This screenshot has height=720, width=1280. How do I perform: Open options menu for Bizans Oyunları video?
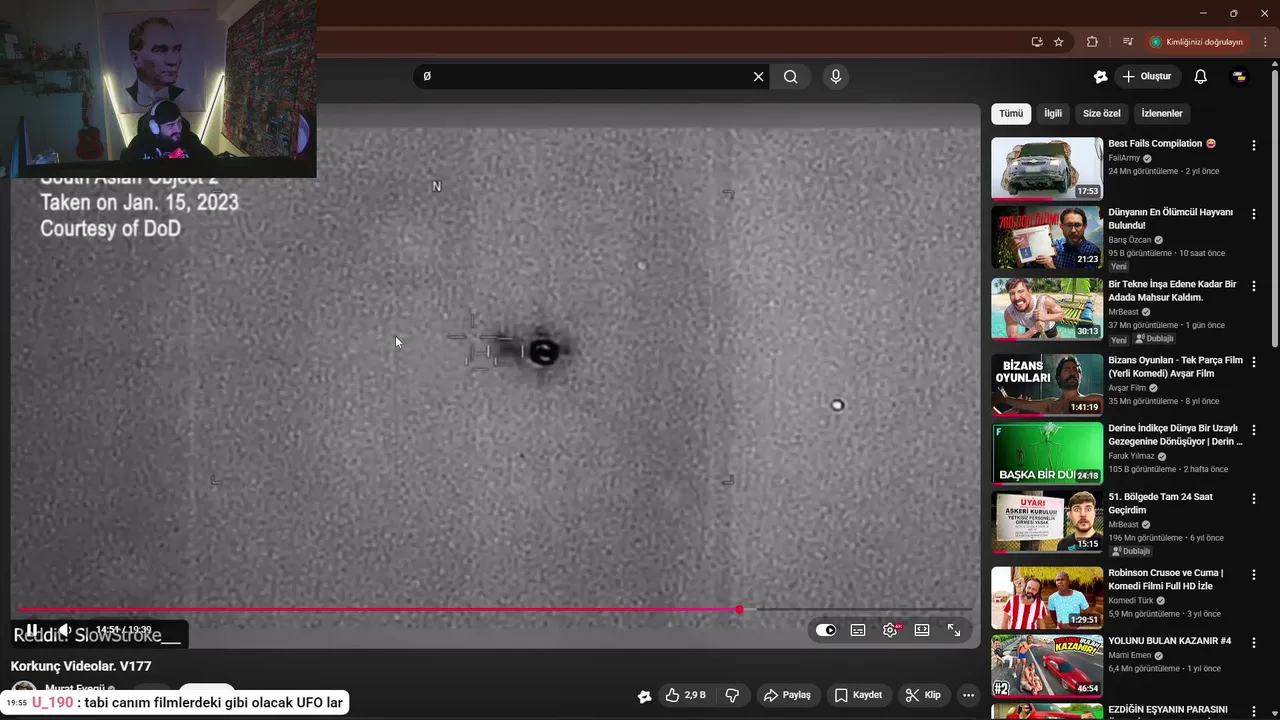(x=1254, y=363)
